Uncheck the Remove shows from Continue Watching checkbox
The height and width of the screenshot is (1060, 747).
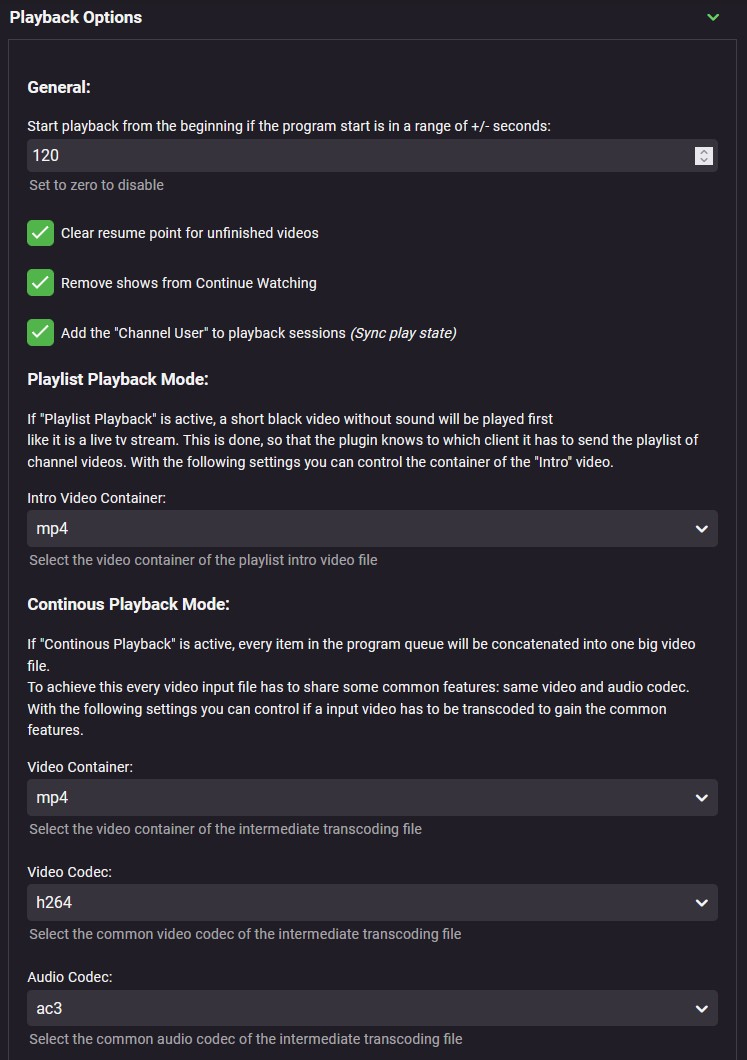40,283
